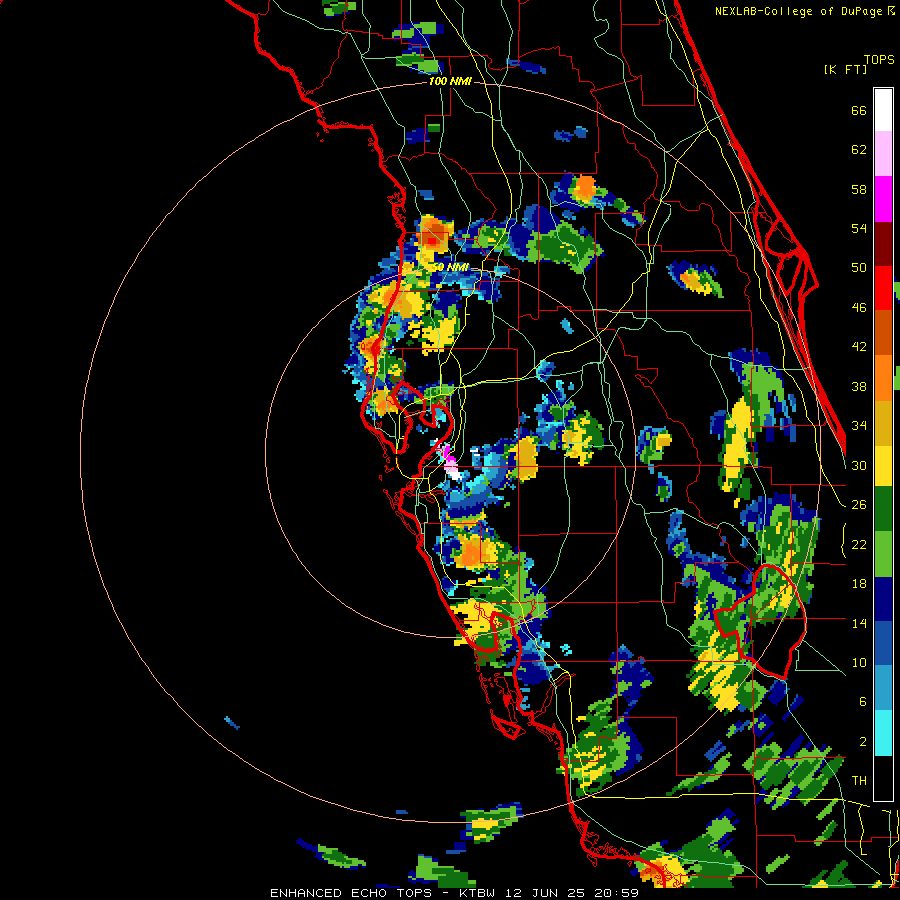
Task: Select the 26 value in the legend
Action: point(859,505)
